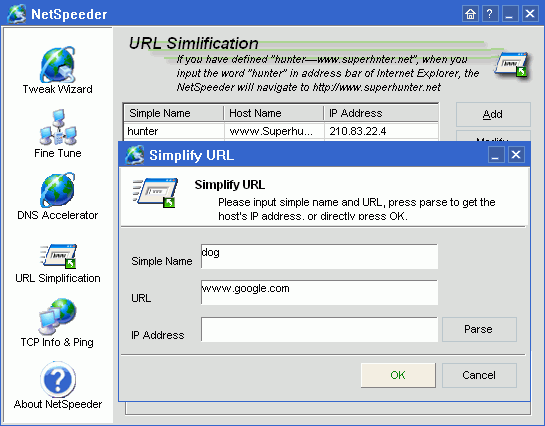Select the 'hunter' row cell
The image size is (545, 426).
174,131
